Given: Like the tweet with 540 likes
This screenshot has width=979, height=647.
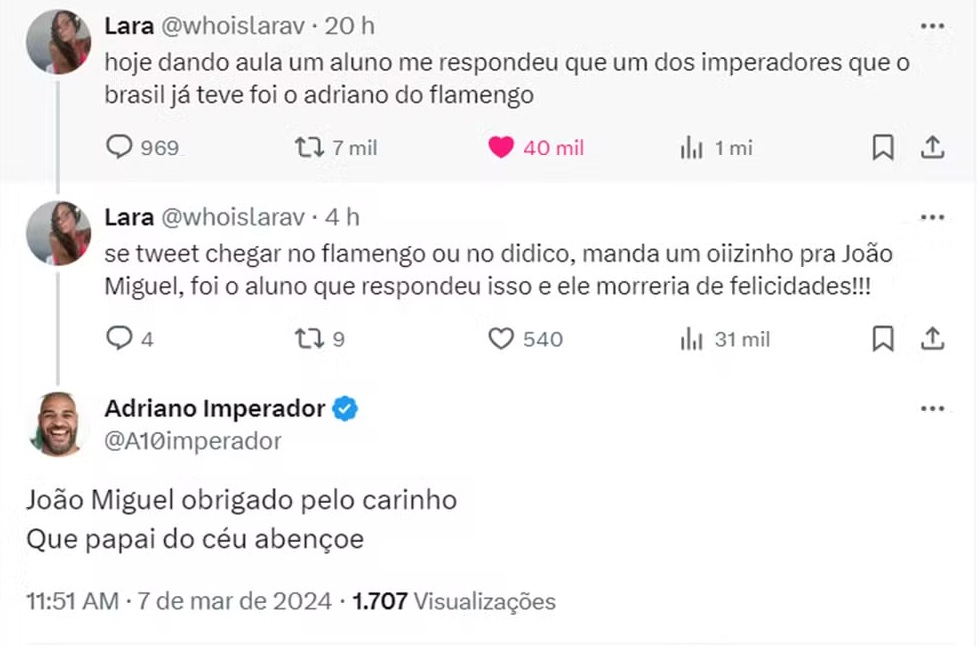Looking at the screenshot, I should [x=500, y=339].
